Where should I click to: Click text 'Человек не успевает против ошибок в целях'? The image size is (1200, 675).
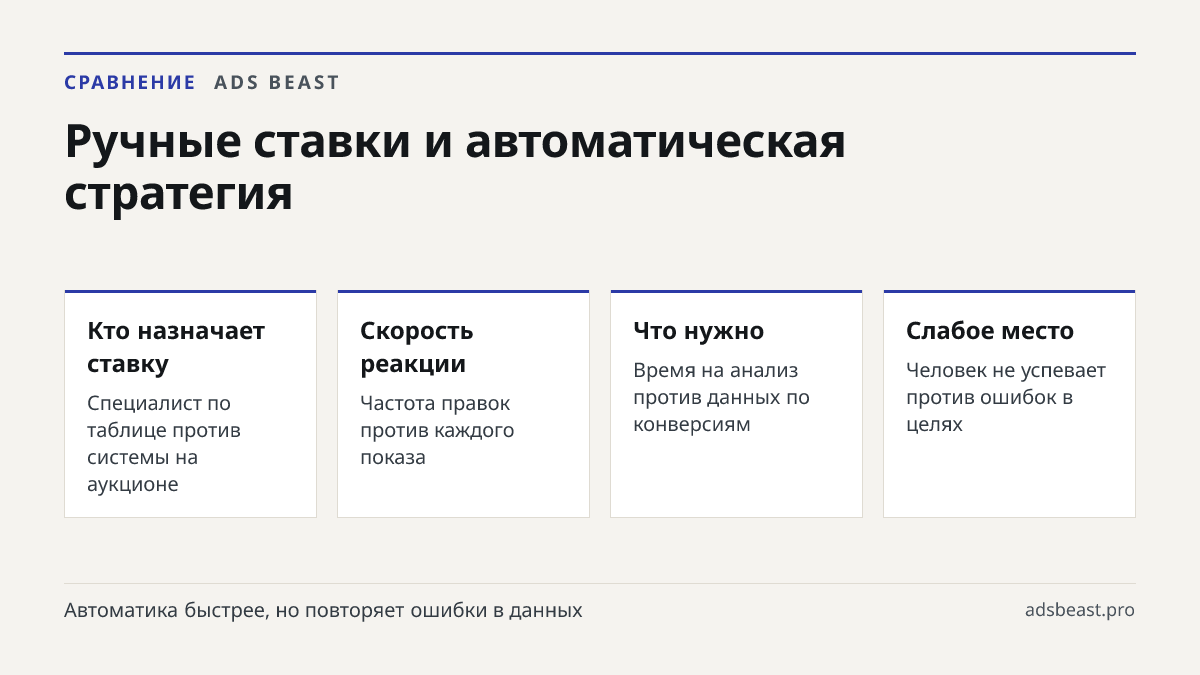(1006, 397)
